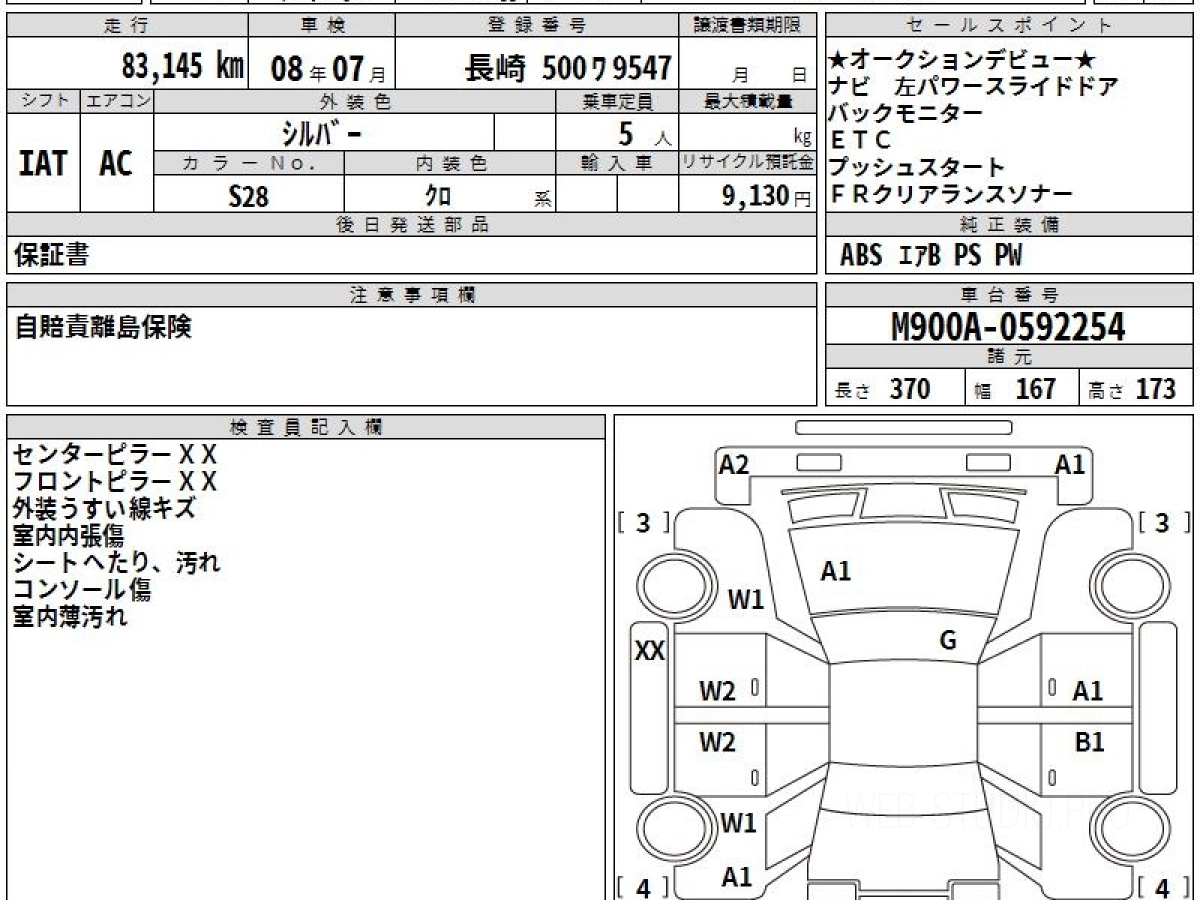Click the registration number 長崎 500 9547

[x=568, y=68]
